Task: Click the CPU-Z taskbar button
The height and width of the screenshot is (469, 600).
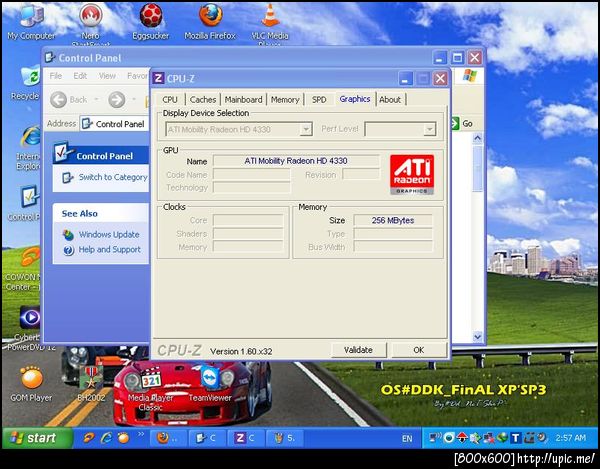Action: pyautogui.click(x=247, y=438)
